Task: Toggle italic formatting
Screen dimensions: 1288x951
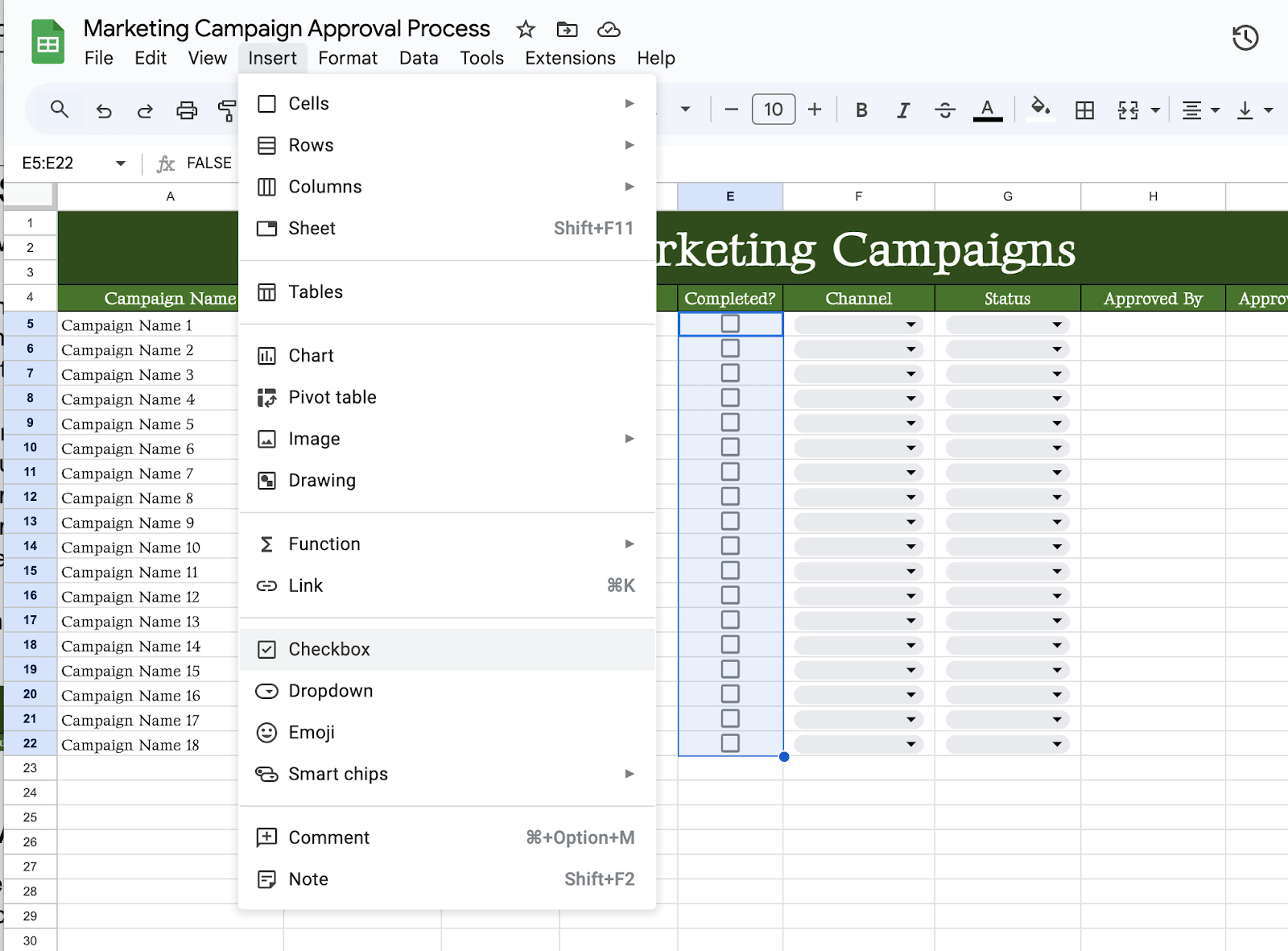Action: pos(903,110)
